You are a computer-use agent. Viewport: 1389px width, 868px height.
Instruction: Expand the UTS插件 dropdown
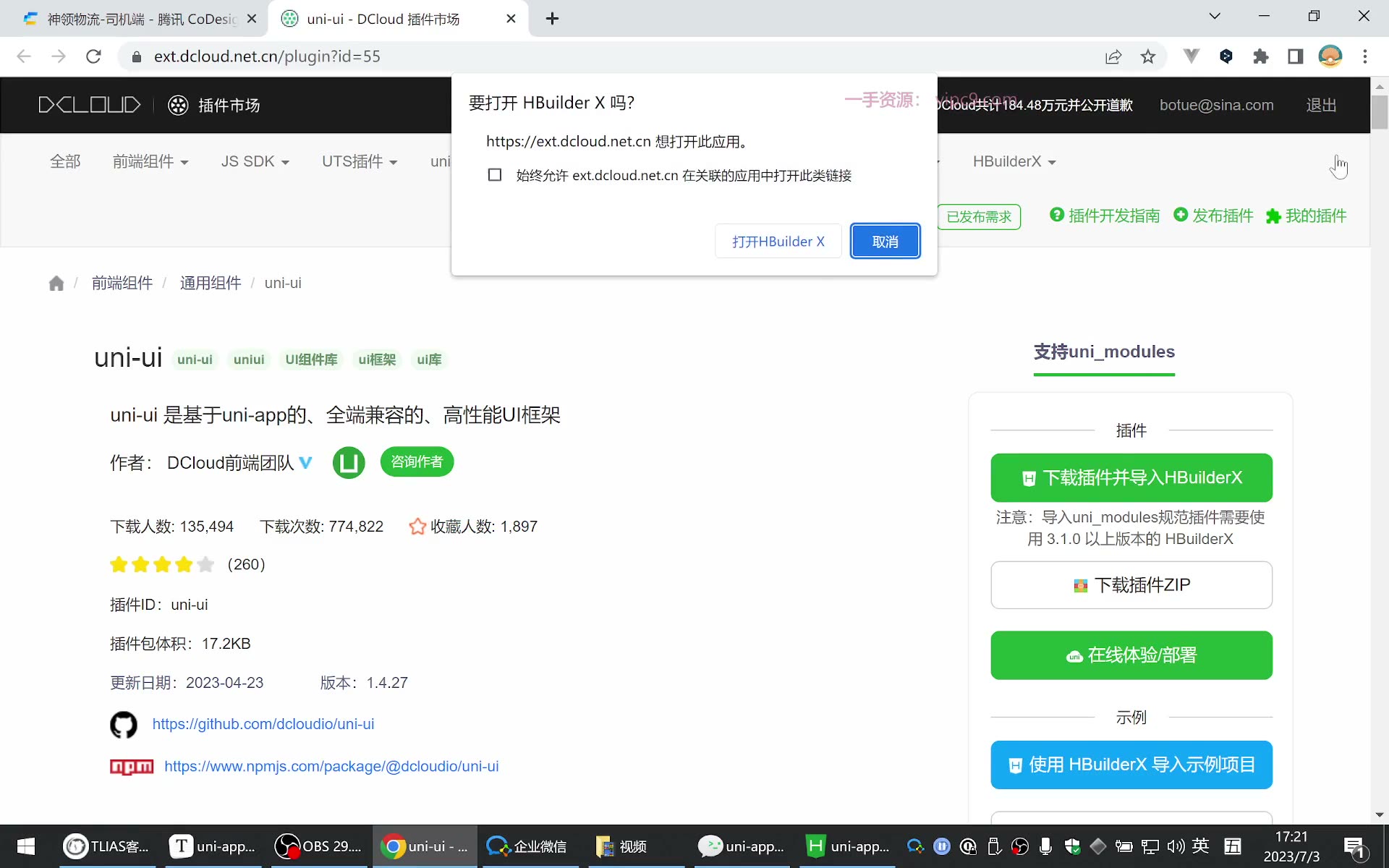360,161
